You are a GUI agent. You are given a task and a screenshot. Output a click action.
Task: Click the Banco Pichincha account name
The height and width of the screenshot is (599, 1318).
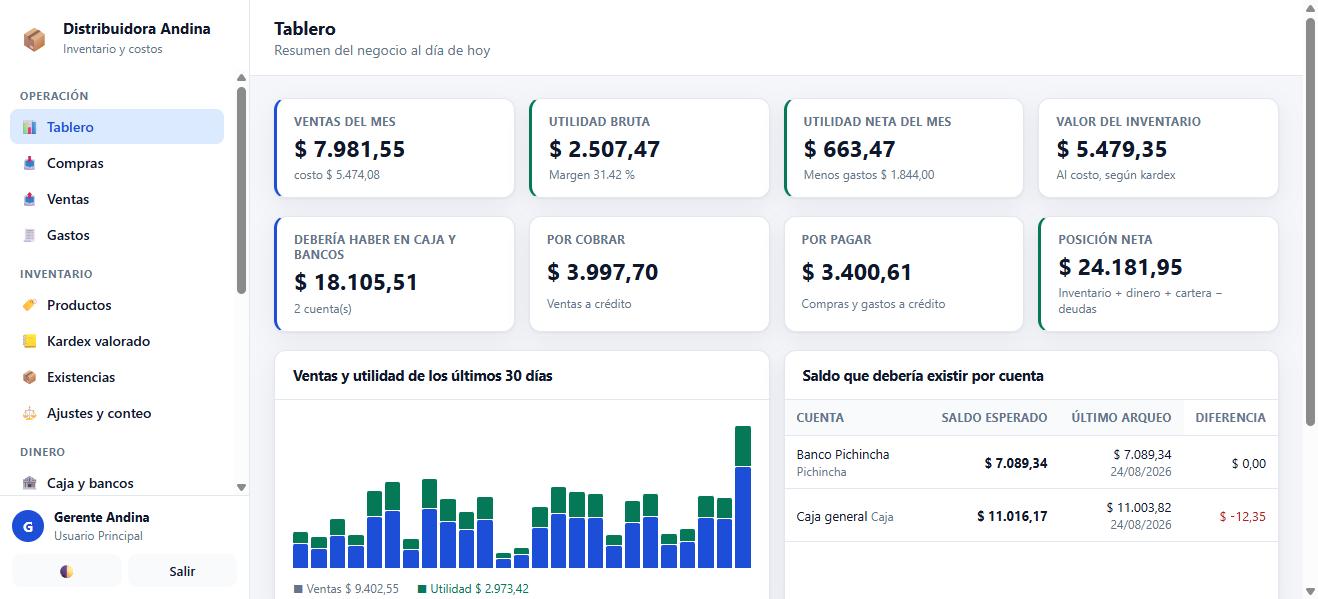[x=843, y=454]
